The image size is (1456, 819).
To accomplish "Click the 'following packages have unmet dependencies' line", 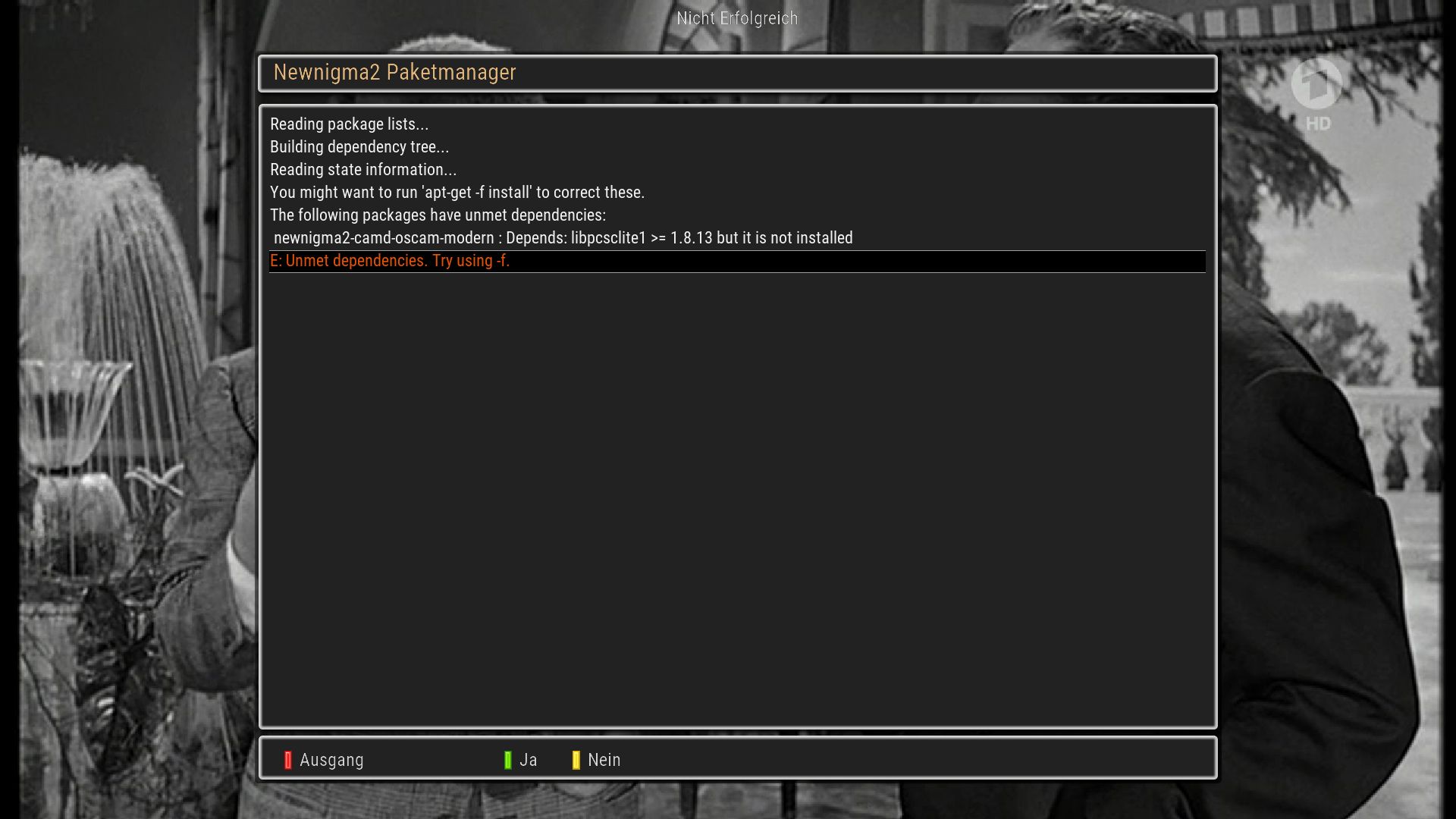I will point(438,215).
